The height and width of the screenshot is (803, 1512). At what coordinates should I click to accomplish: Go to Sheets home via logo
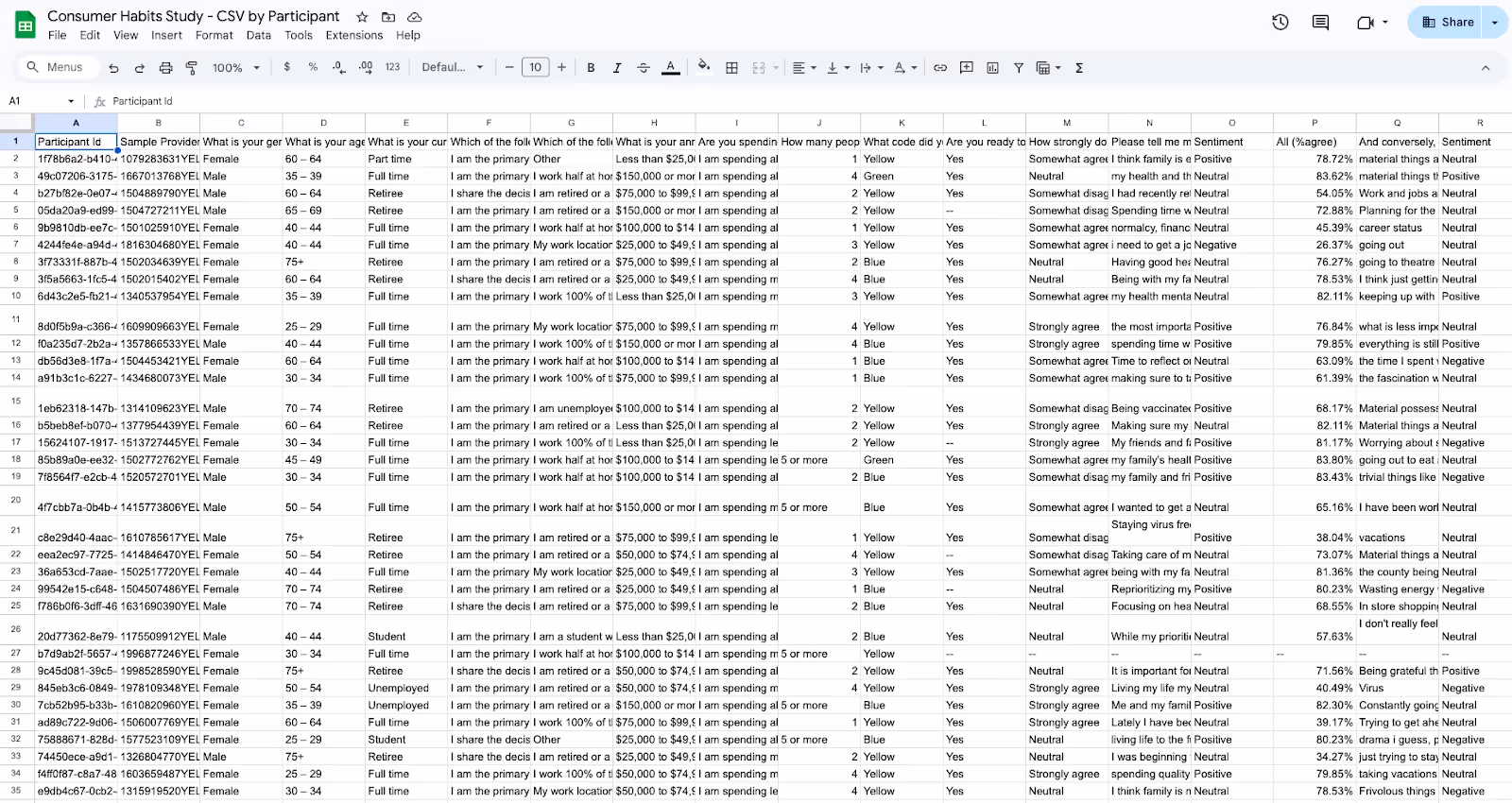tap(26, 25)
